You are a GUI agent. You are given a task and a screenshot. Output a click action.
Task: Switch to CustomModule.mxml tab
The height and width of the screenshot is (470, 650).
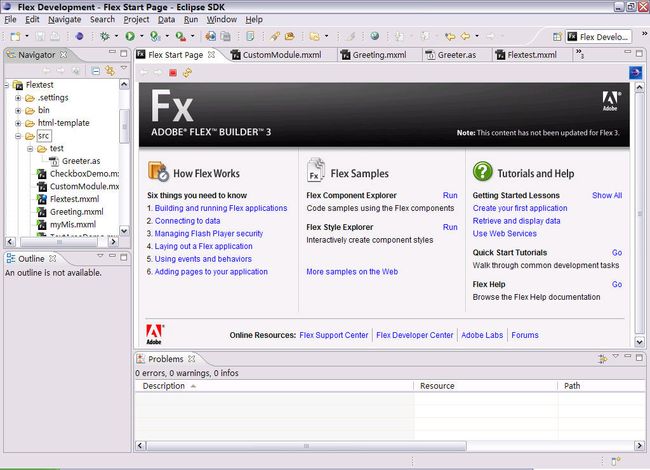tap(282, 55)
